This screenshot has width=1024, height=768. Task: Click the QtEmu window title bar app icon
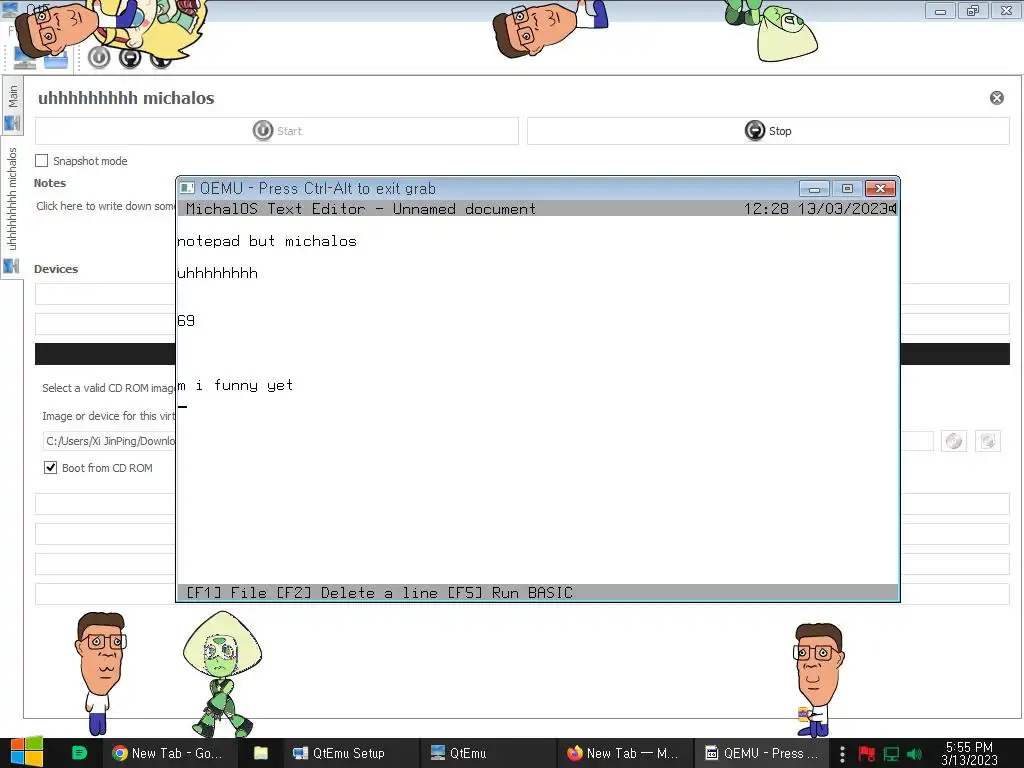pyautogui.click(x=10, y=9)
